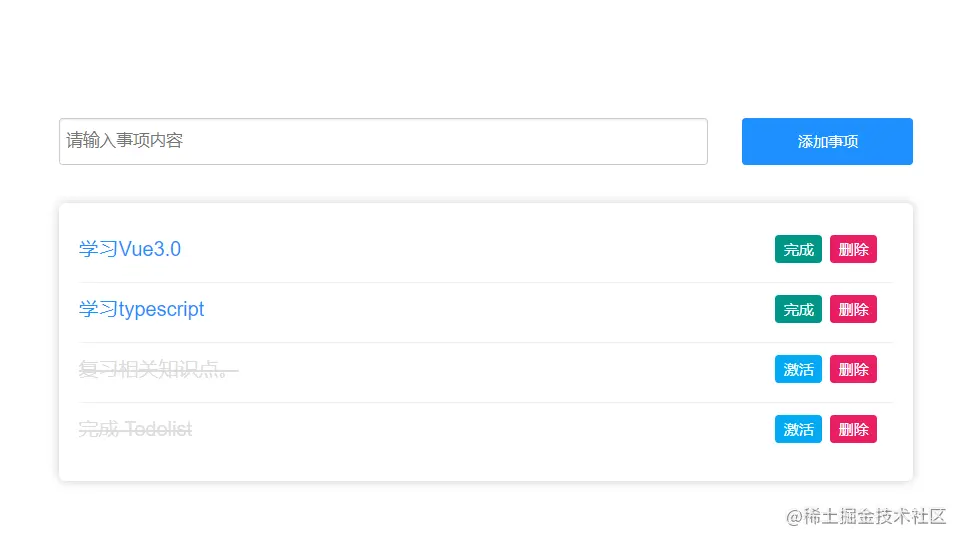Delete the 学习Vue3.0 item with 删除

click(x=853, y=249)
